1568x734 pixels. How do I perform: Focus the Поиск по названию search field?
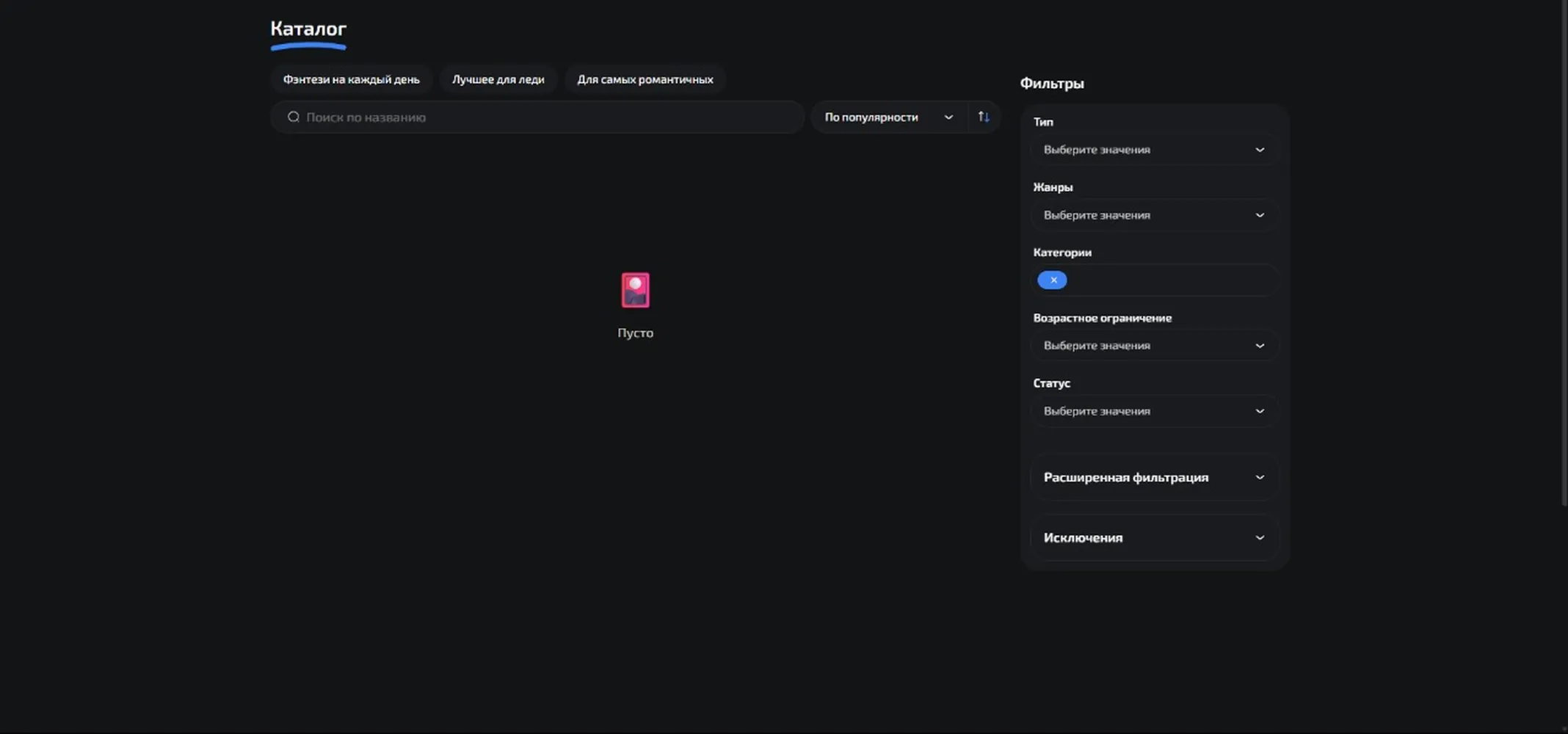click(537, 117)
